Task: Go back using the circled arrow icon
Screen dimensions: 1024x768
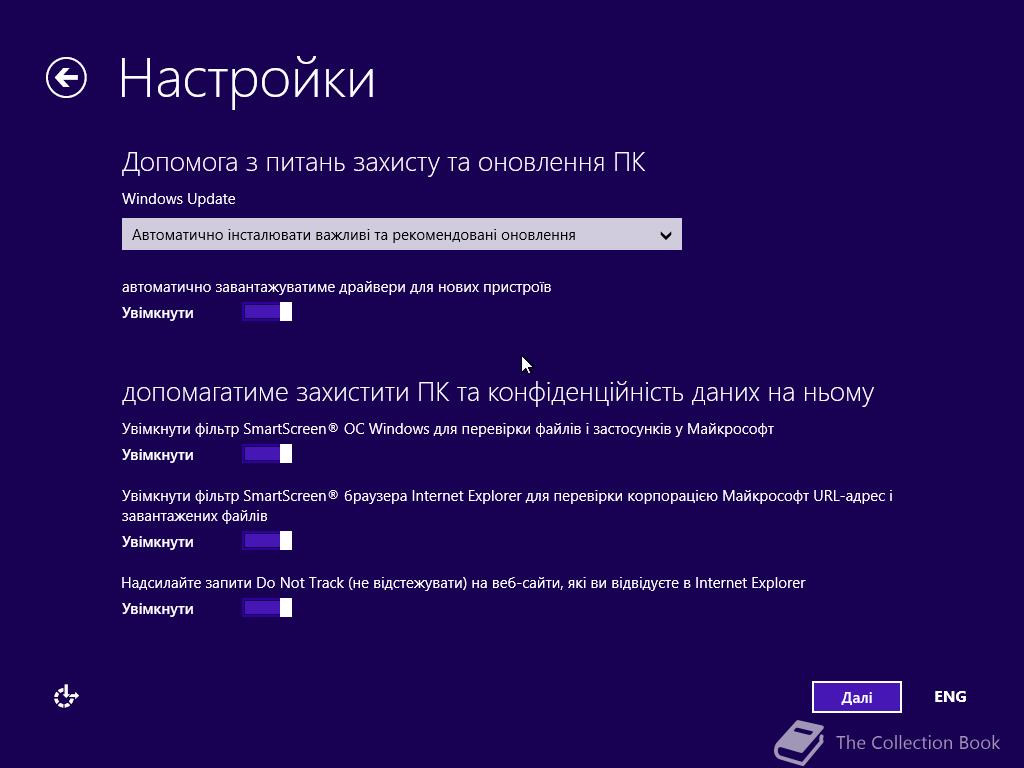Action: coord(67,78)
